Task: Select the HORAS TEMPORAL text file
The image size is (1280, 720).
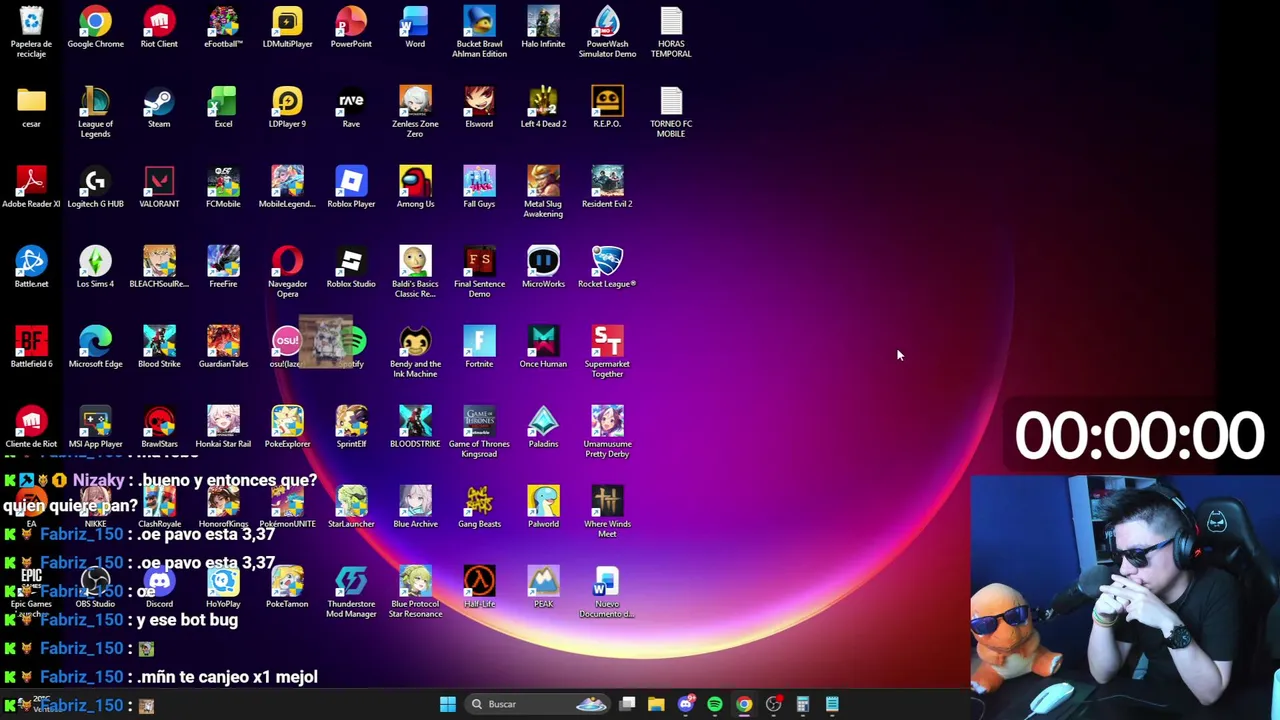Action: coord(671,32)
